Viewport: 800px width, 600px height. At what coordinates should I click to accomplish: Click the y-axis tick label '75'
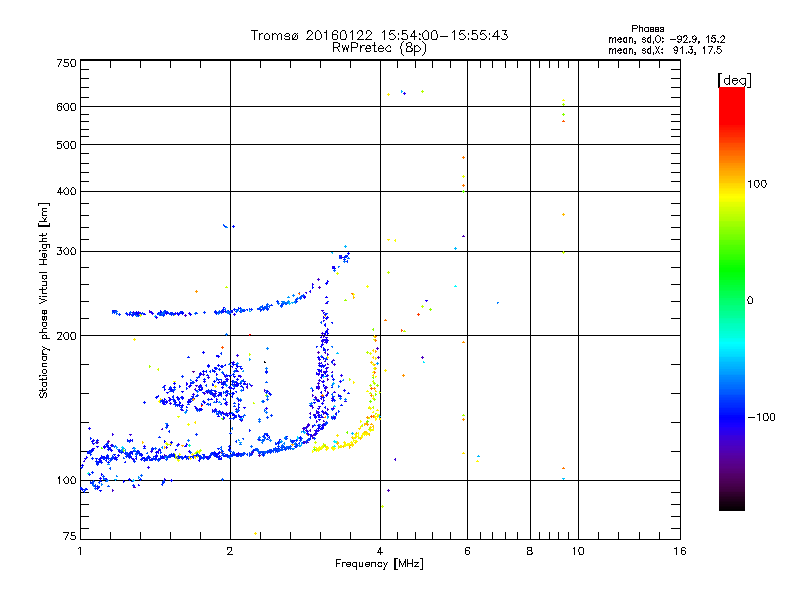[70, 536]
